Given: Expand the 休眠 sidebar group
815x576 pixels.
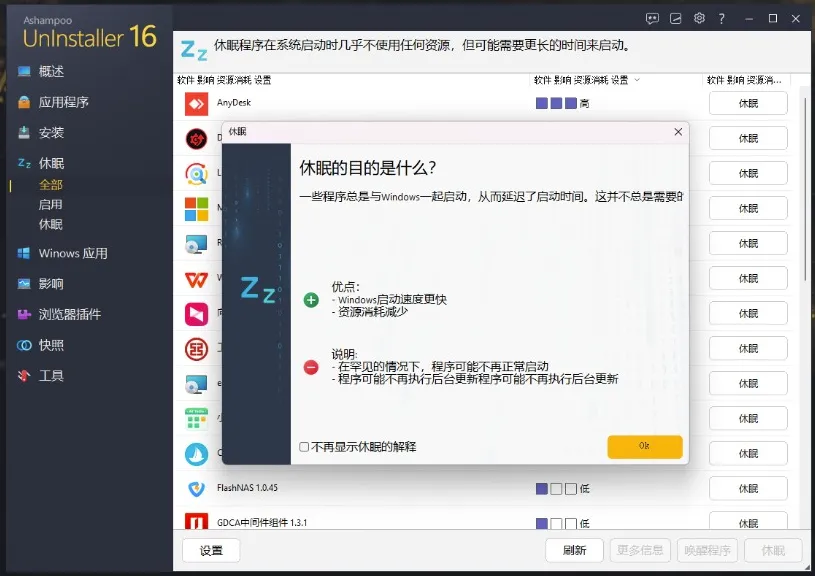Looking at the screenshot, I should click(x=53, y=162).
